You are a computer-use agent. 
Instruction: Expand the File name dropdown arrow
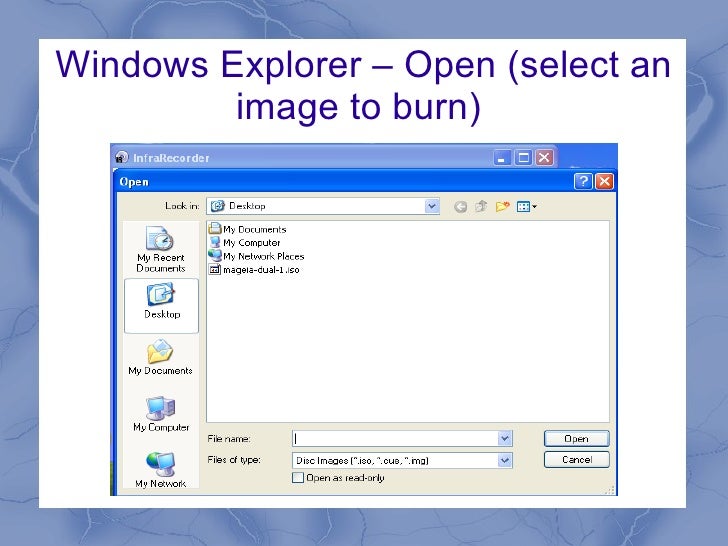tap(505, 438)
